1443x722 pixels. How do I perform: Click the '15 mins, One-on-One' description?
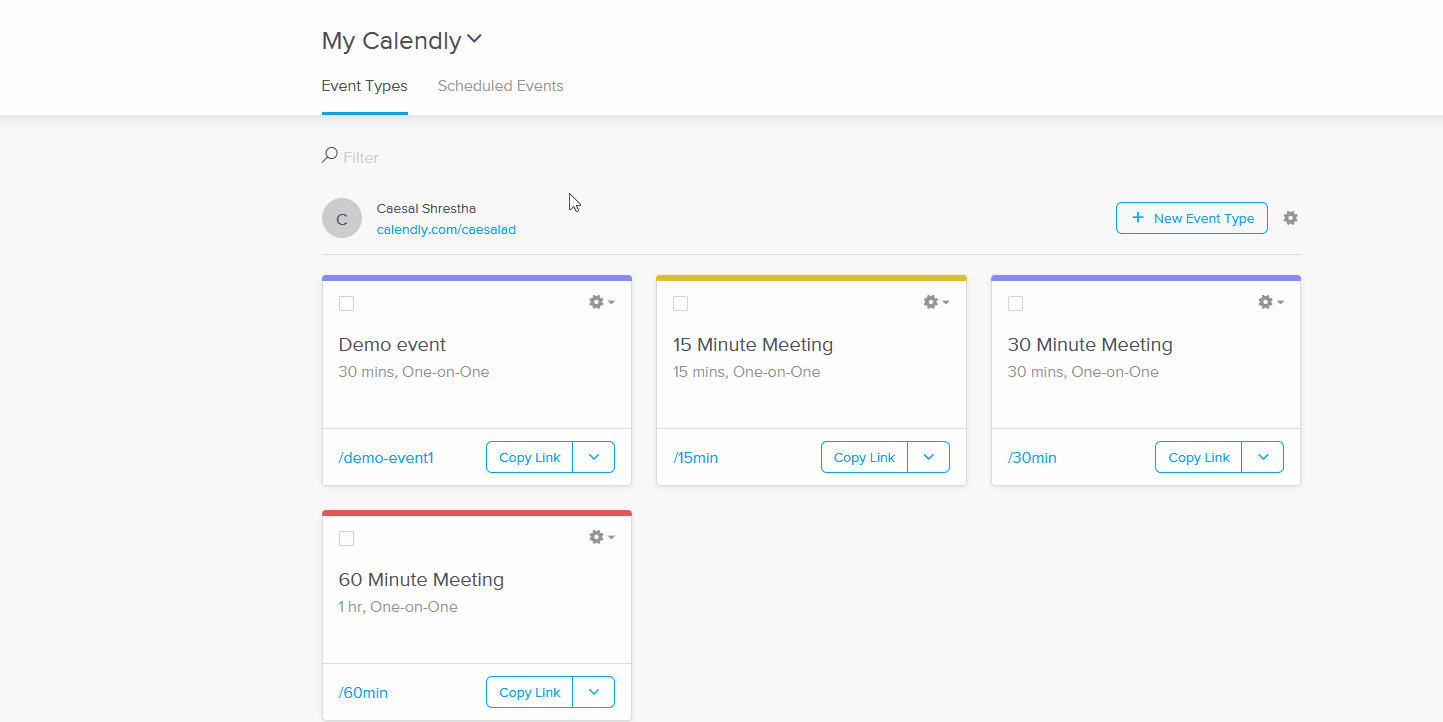(747, 372)
